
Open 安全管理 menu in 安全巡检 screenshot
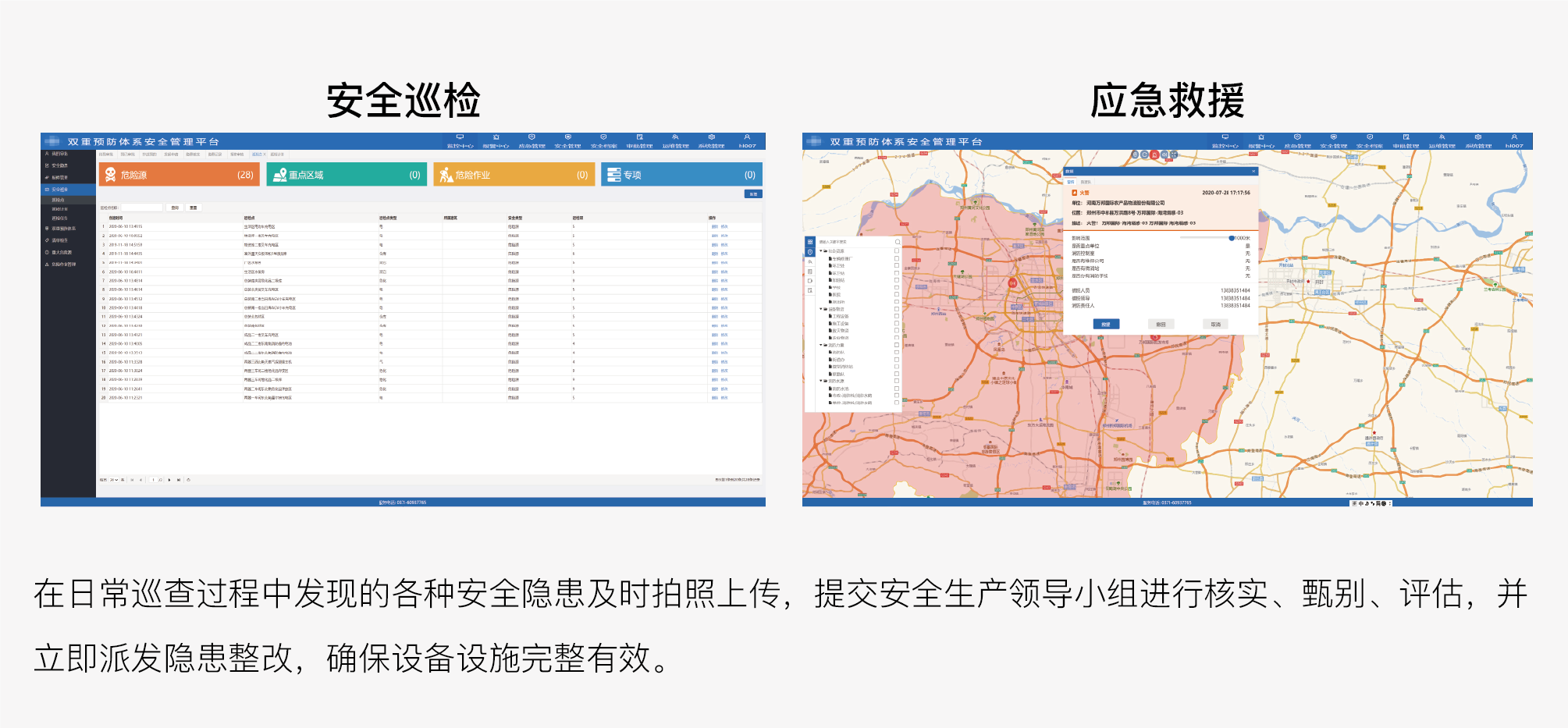(x=567, y=141)
